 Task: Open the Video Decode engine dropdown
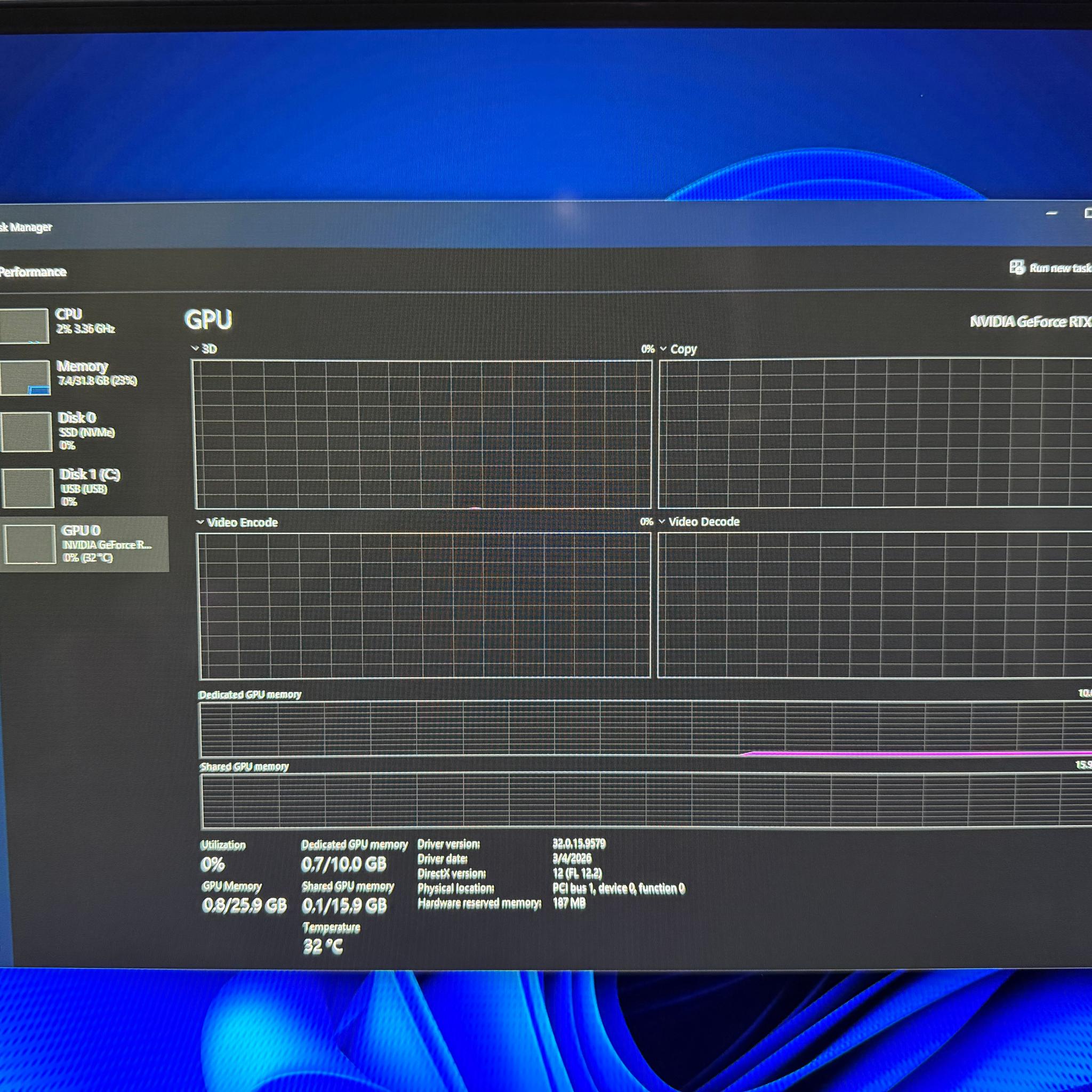(662, 521)
